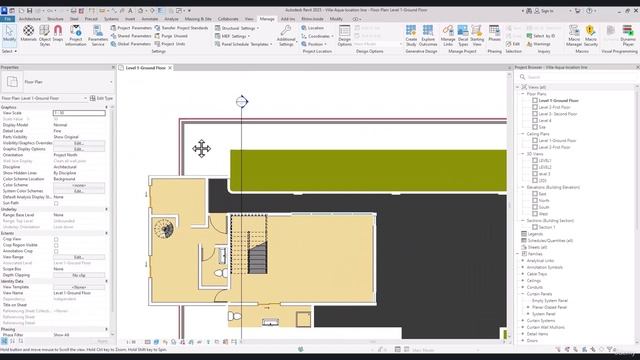Open Project Information
The height and width of the screenshot is (360, 640).
[x=76, y=35]
